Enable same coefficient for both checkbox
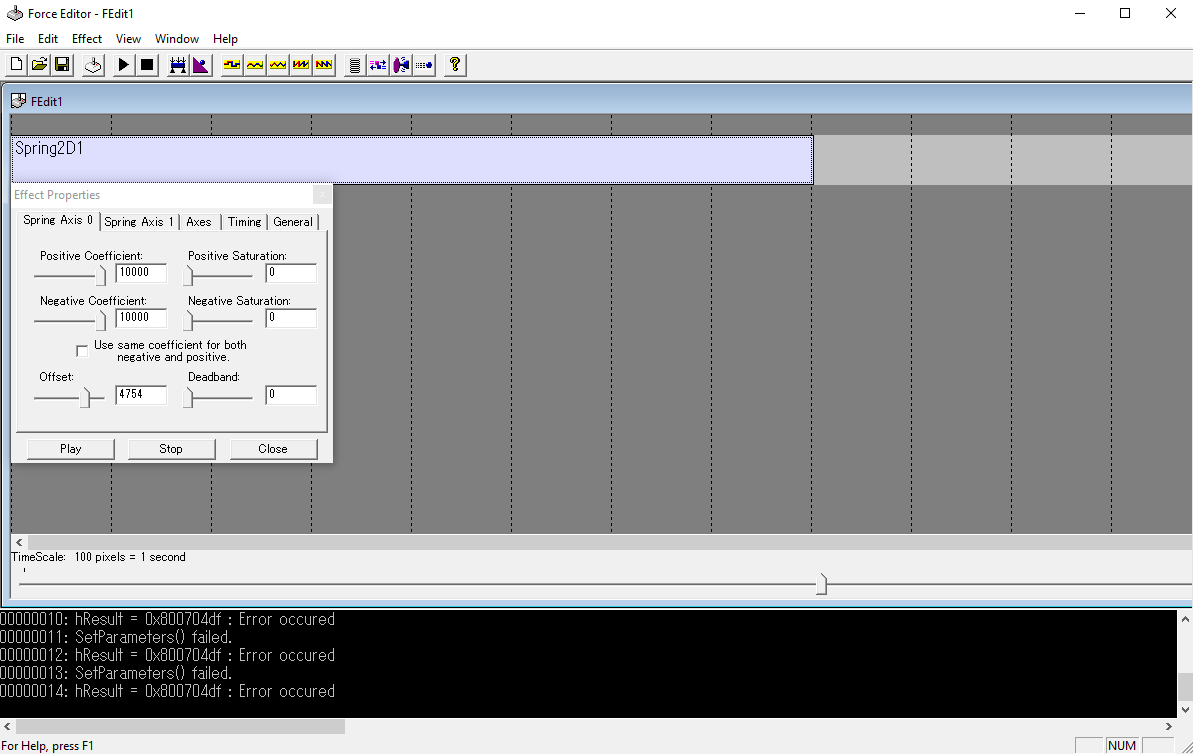This screenshot has width=1193, height=754. (x=81, y=351)
